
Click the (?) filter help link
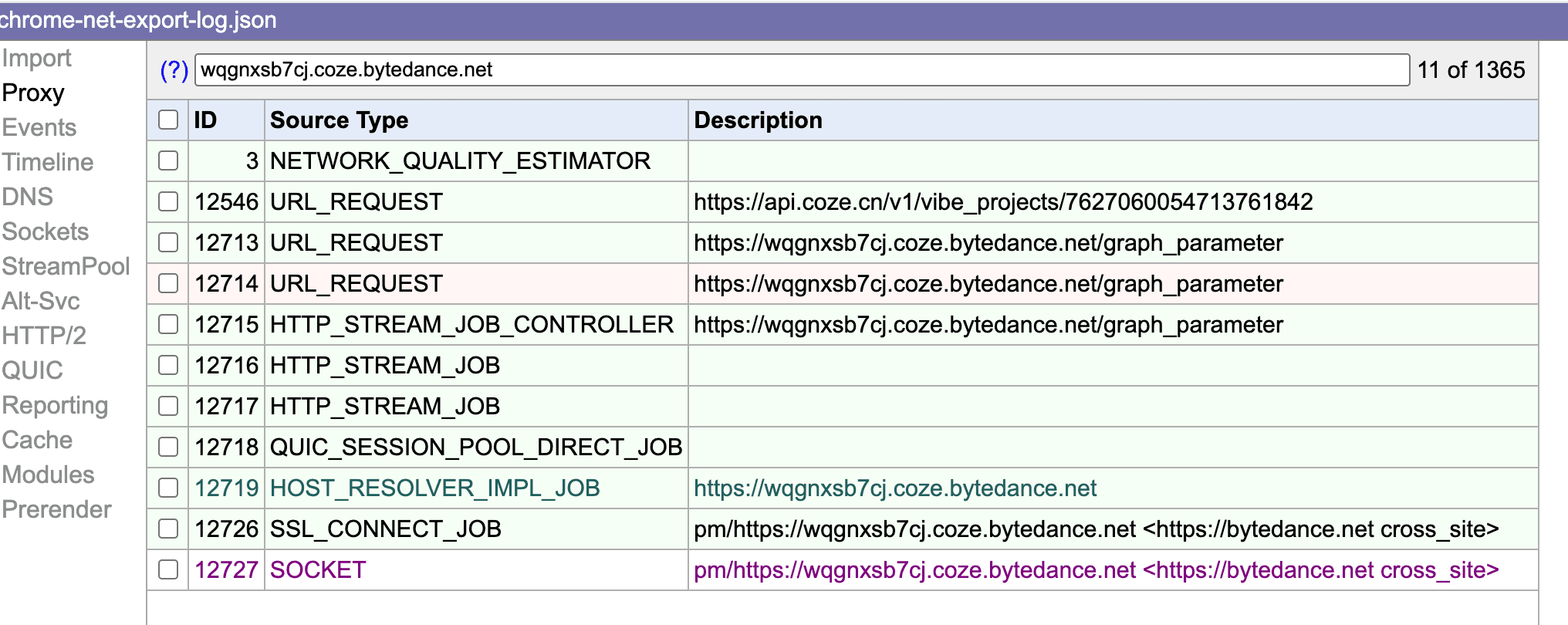pyautogui.click(x=174, y=70)
